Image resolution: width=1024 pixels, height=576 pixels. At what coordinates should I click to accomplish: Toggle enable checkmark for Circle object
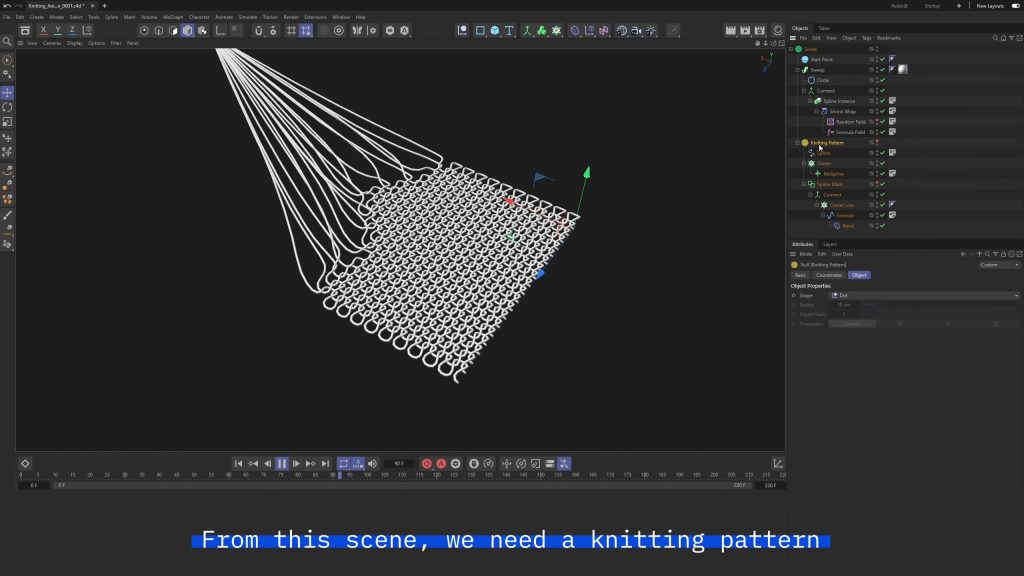tap(882, 80)
